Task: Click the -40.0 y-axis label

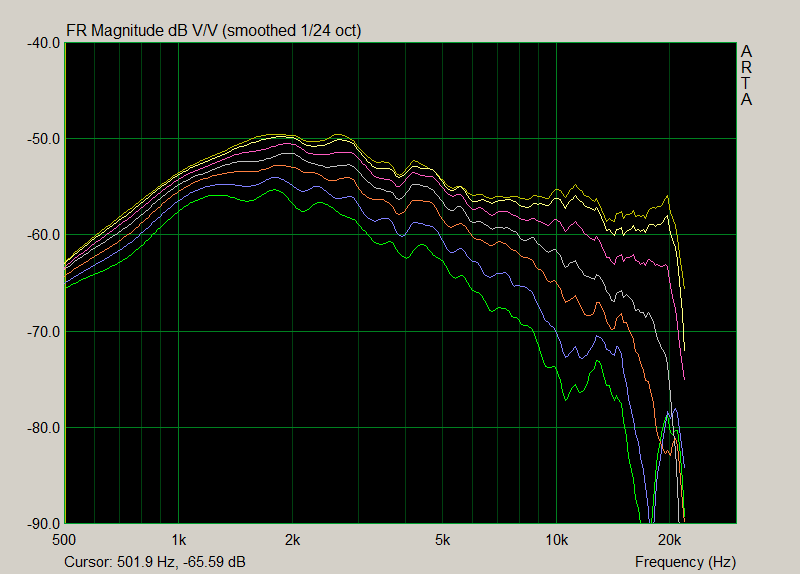Action: (43, 43)
